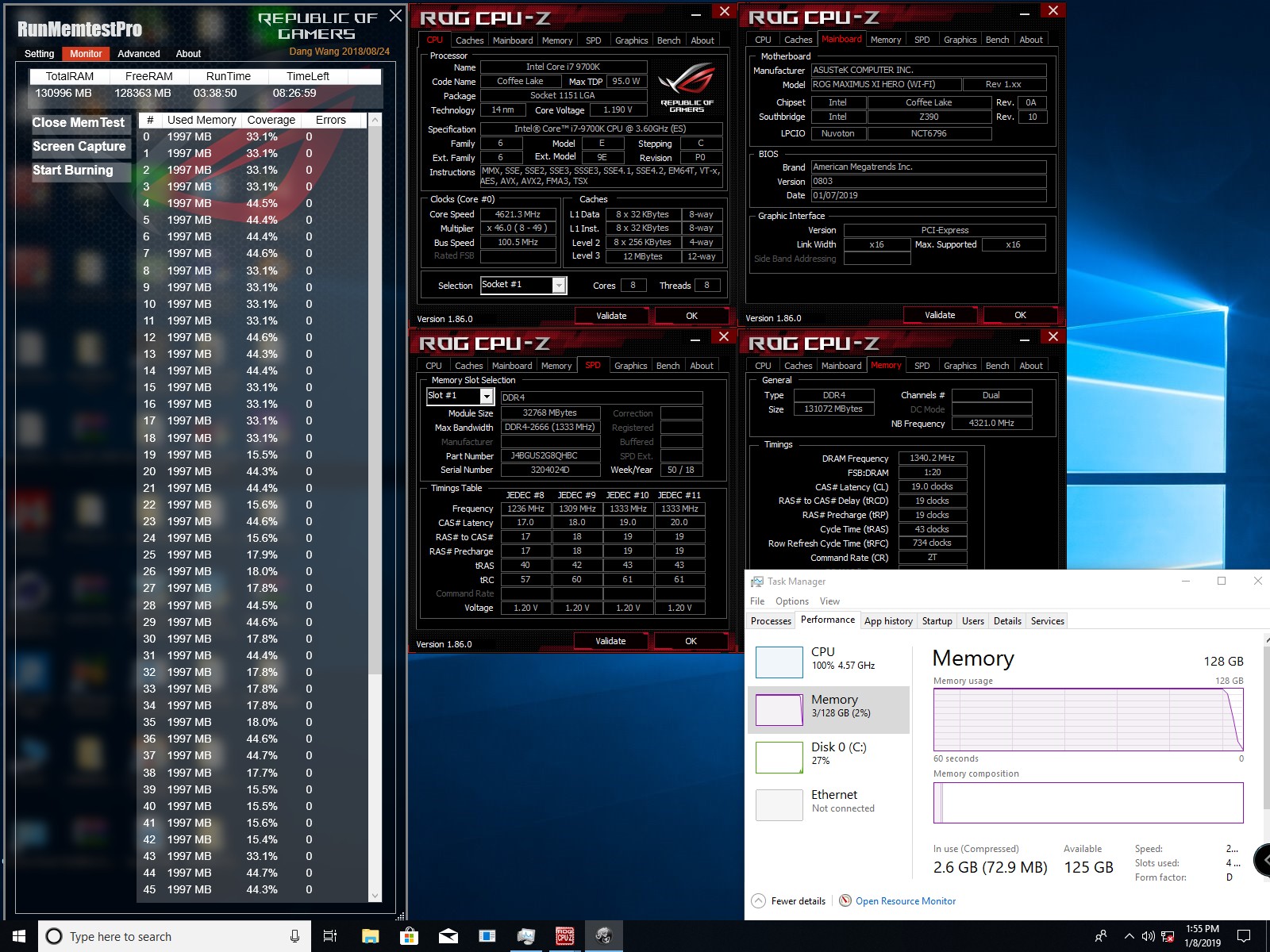The image size is (1270, 952).
Task: Open Resource Monitor from Task Manager
Action: 905,900
